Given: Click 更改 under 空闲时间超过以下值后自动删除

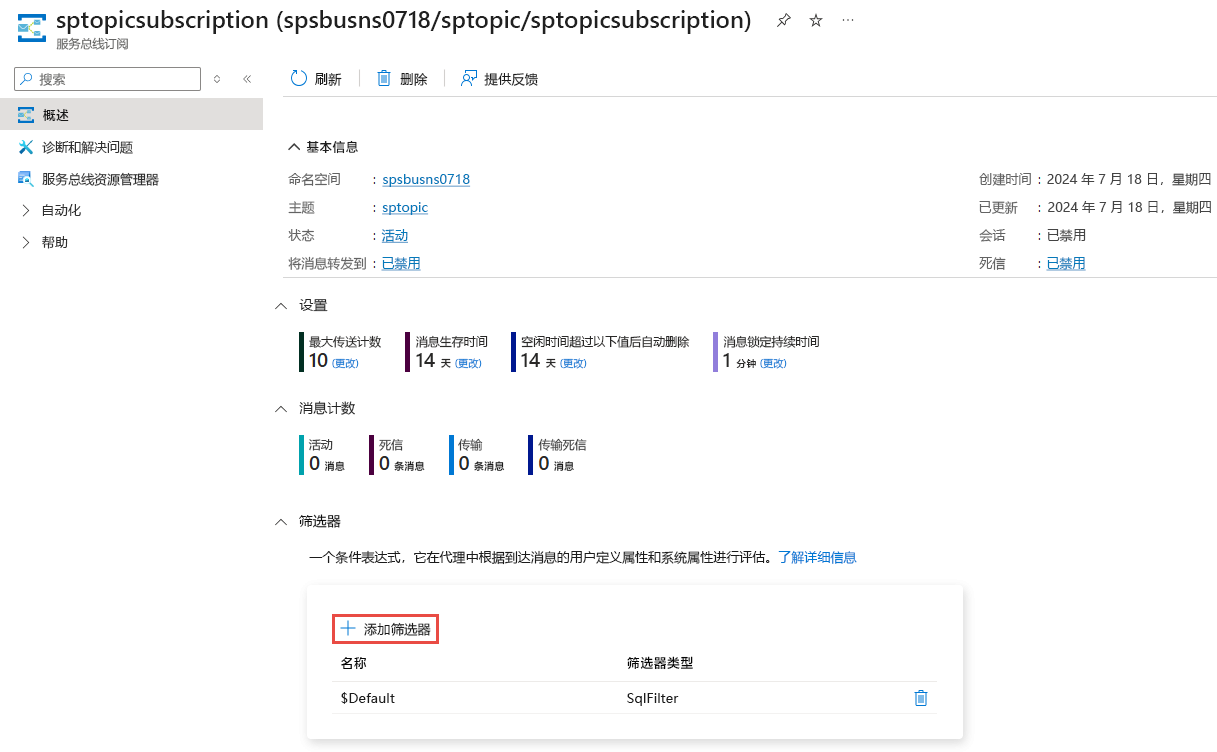Looking at the screenshot, I should tap(573, 363).
